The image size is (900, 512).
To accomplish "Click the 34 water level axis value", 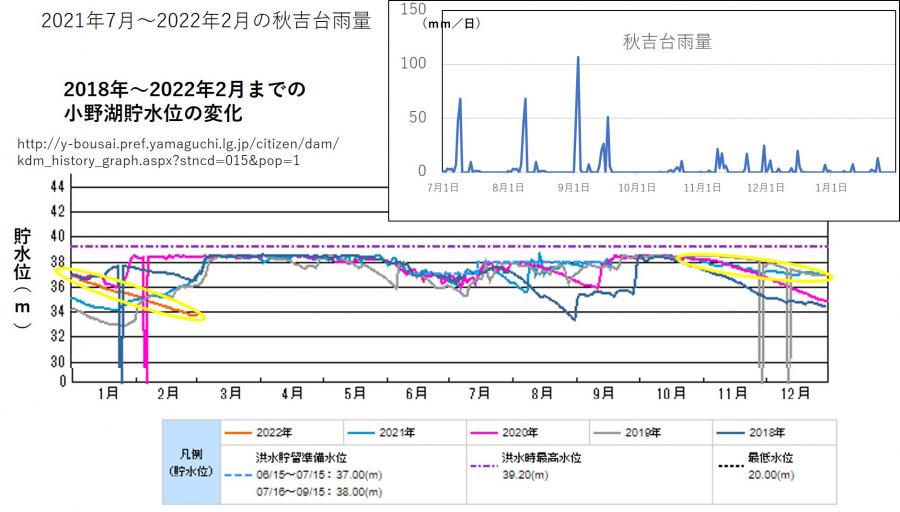I will pyautogui.click(x=58, y=312).
